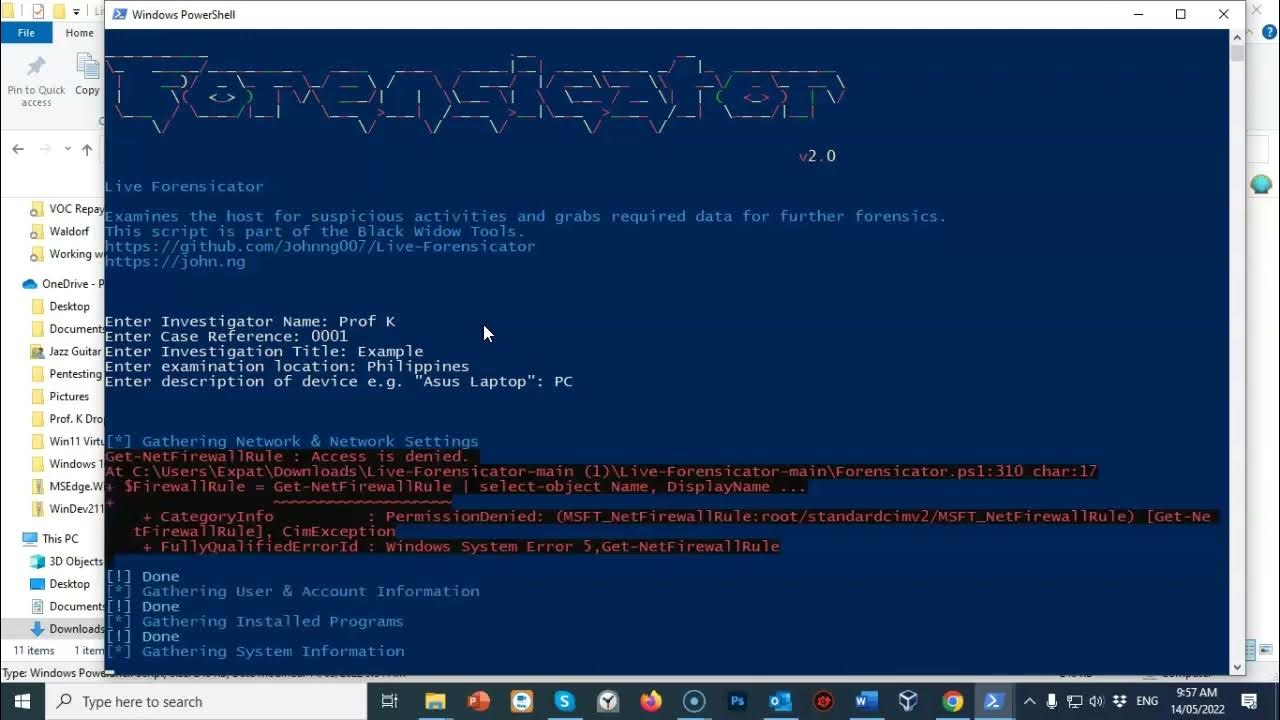Screen dimensions: 1280x720
Task: Open Outlook from the taskbar
Action: click(780, 701)
